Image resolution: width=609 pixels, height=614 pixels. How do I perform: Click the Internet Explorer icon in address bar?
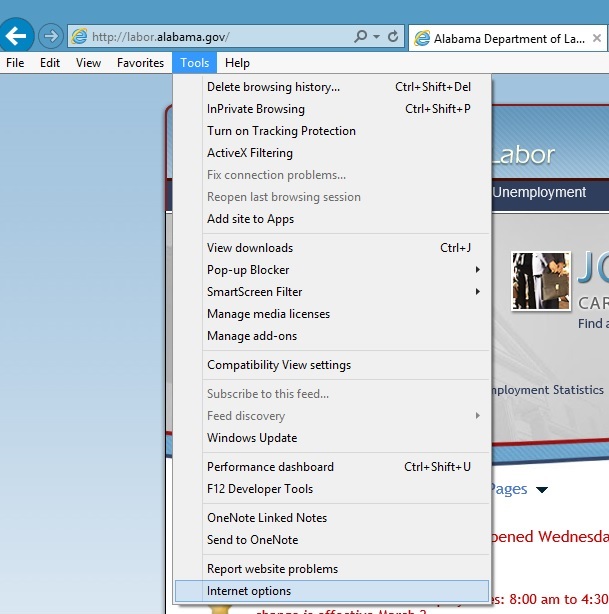pyautogui.click(x=79, y=37)
